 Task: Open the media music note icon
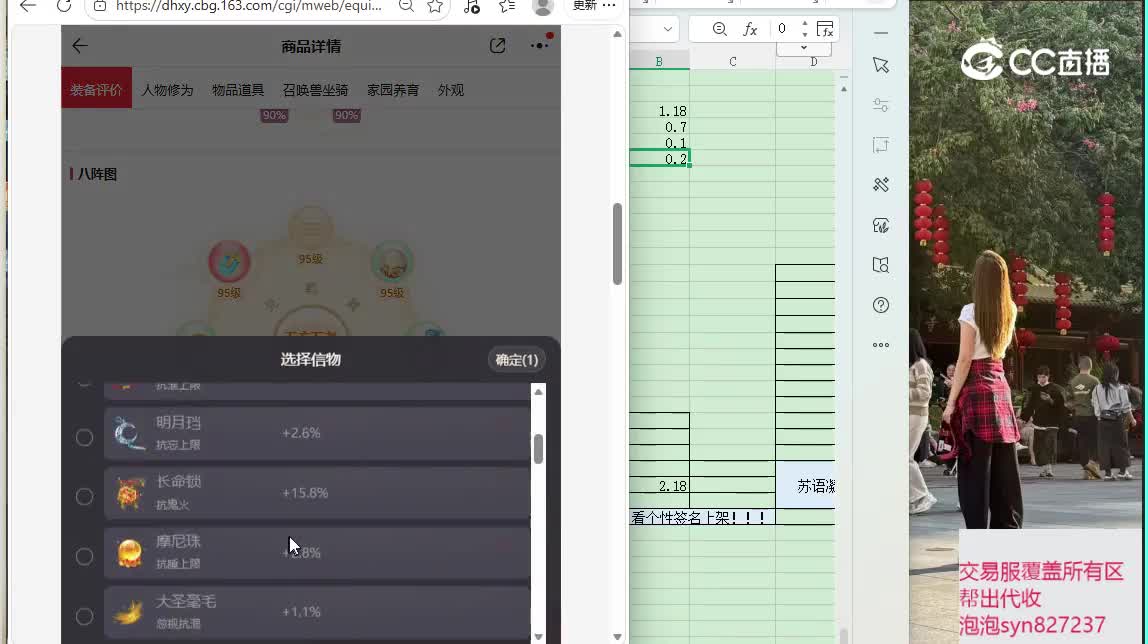click(472, 7)
